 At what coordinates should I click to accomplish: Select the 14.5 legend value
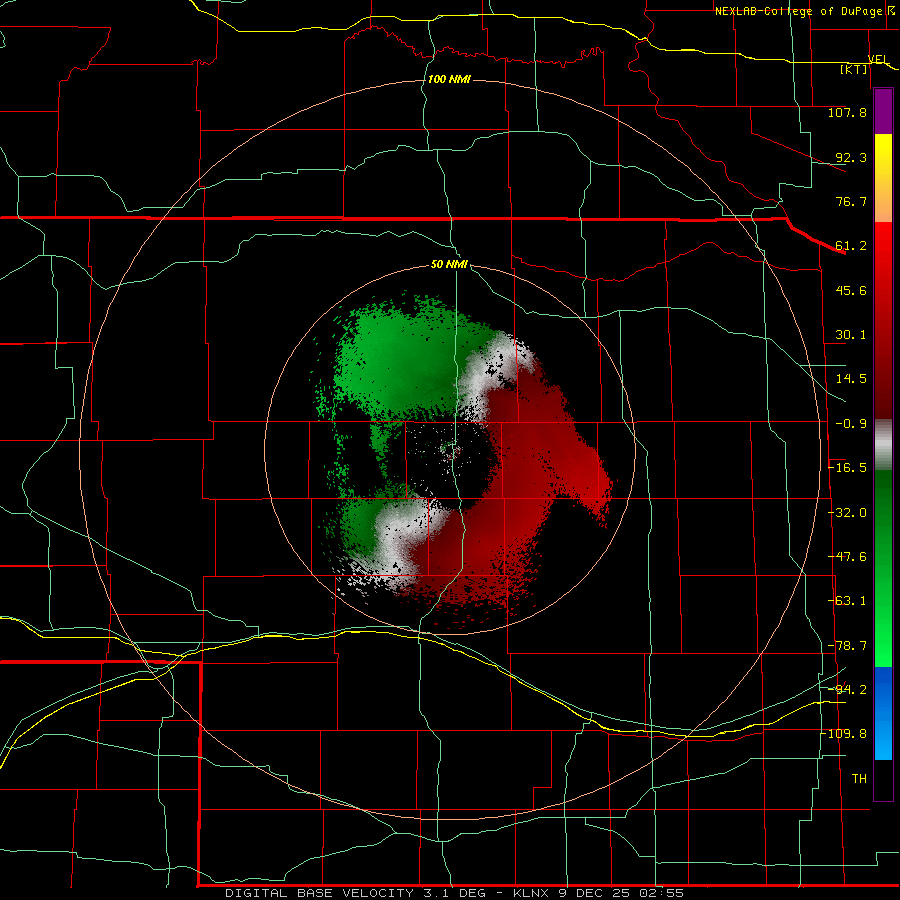[851, 379]
